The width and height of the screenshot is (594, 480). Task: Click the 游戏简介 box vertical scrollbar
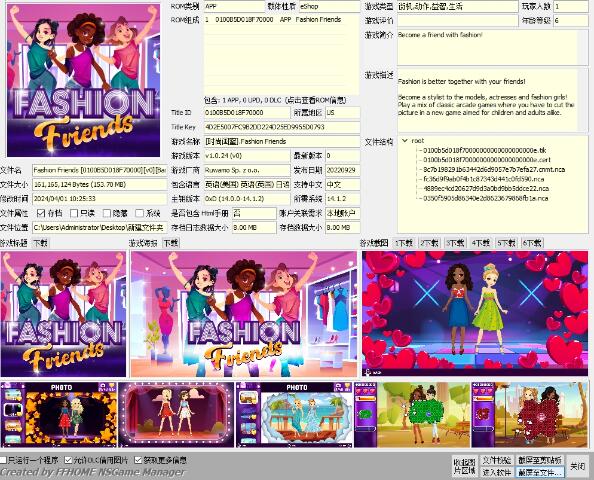click(583, 48)
